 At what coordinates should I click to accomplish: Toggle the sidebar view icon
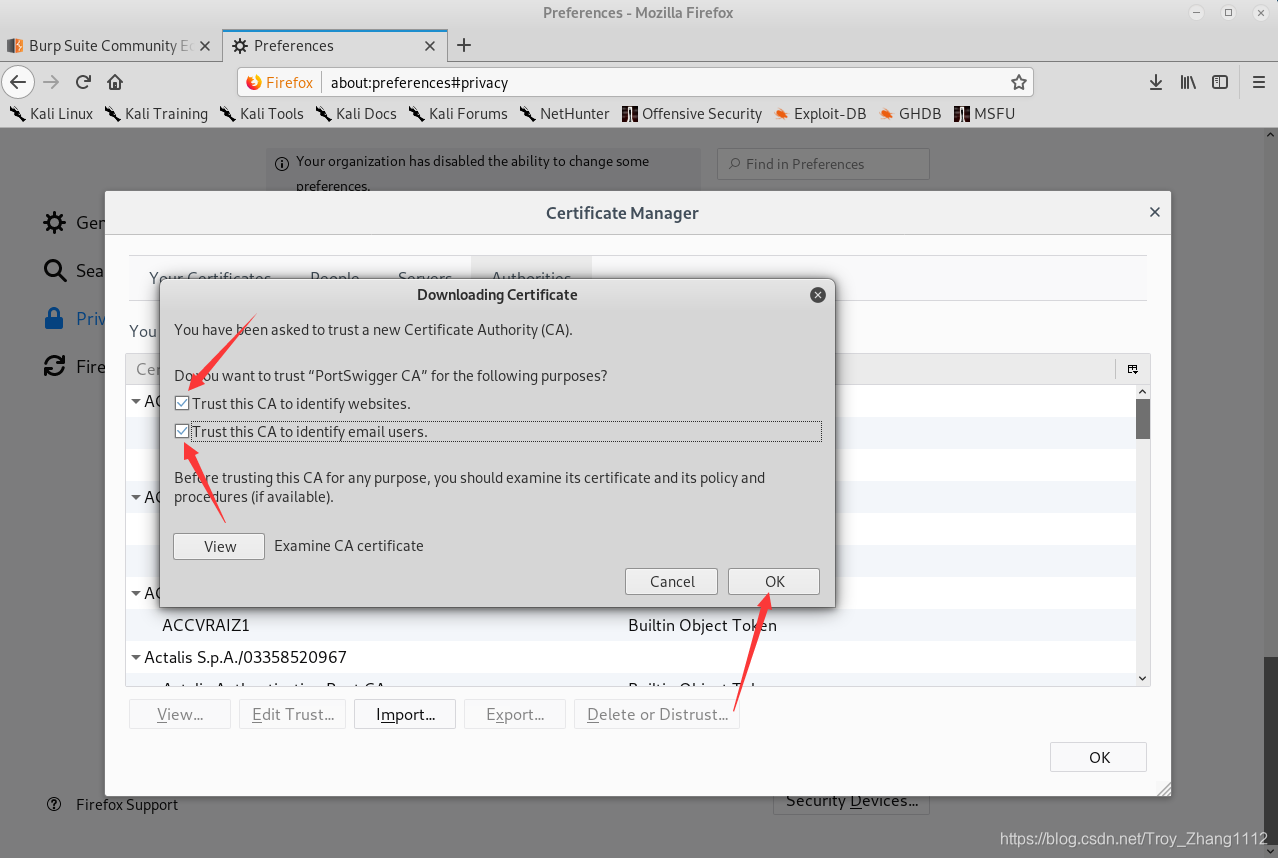click(1220, 82)
